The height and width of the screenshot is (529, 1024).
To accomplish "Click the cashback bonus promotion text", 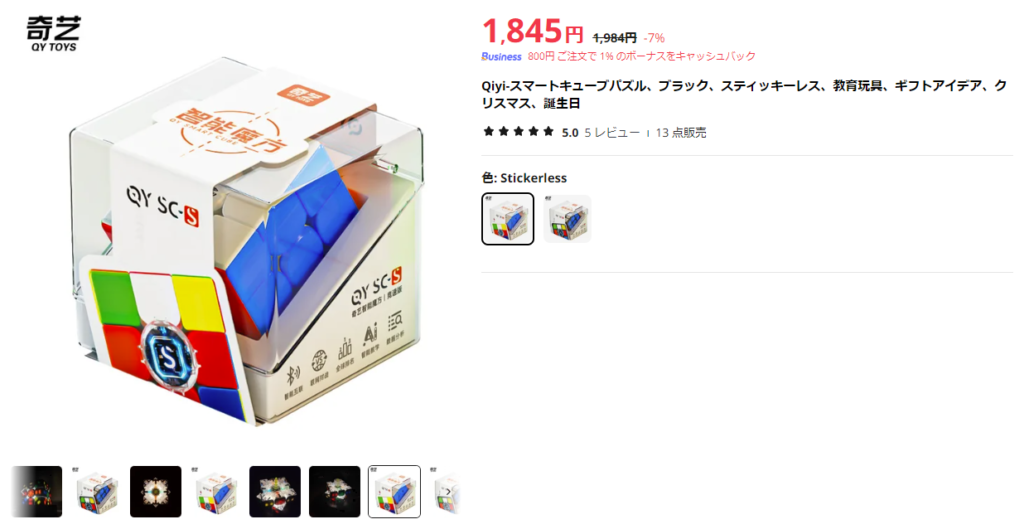I will pos(641,57).
